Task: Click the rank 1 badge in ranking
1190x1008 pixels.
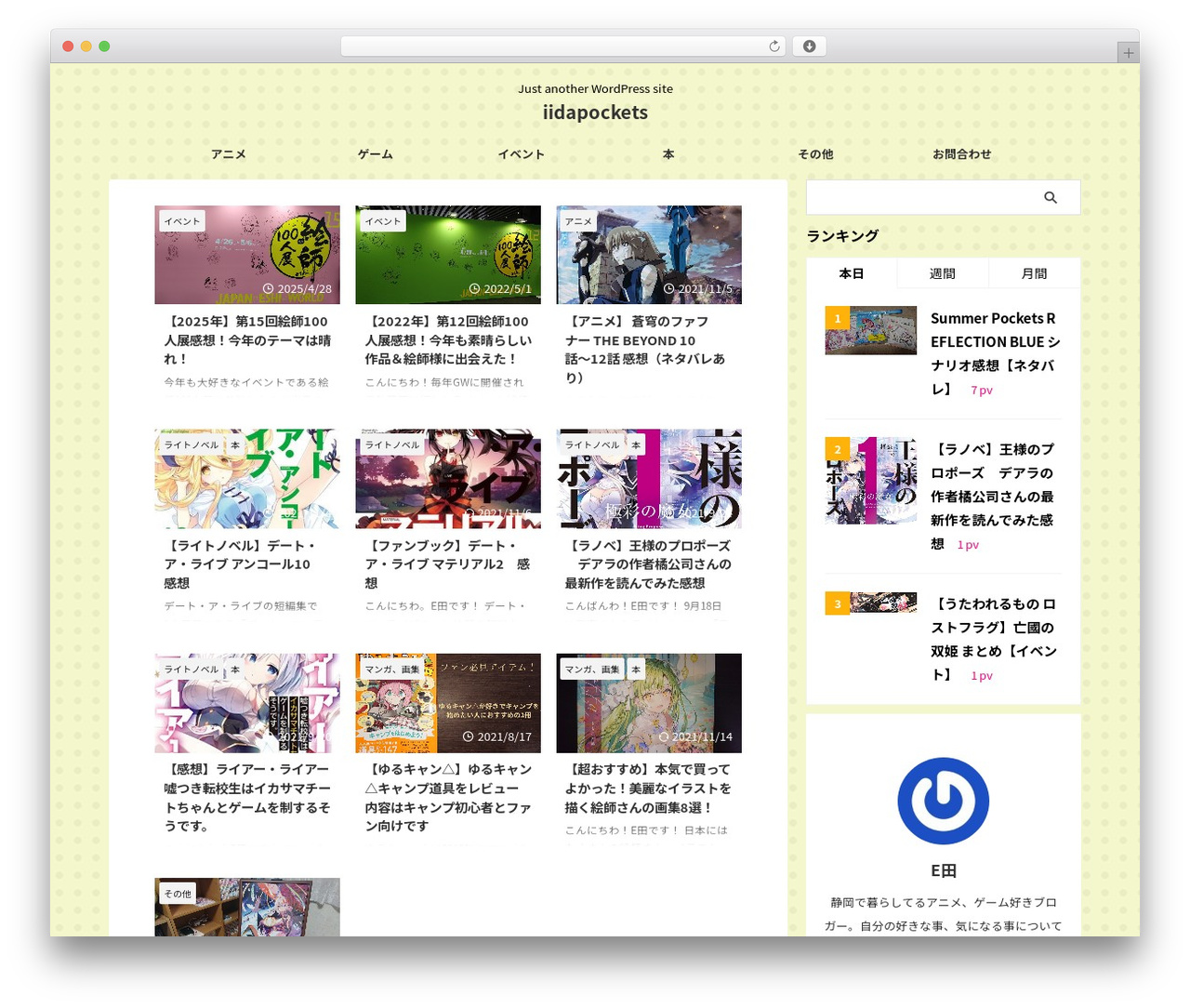Action: point(837,318)
